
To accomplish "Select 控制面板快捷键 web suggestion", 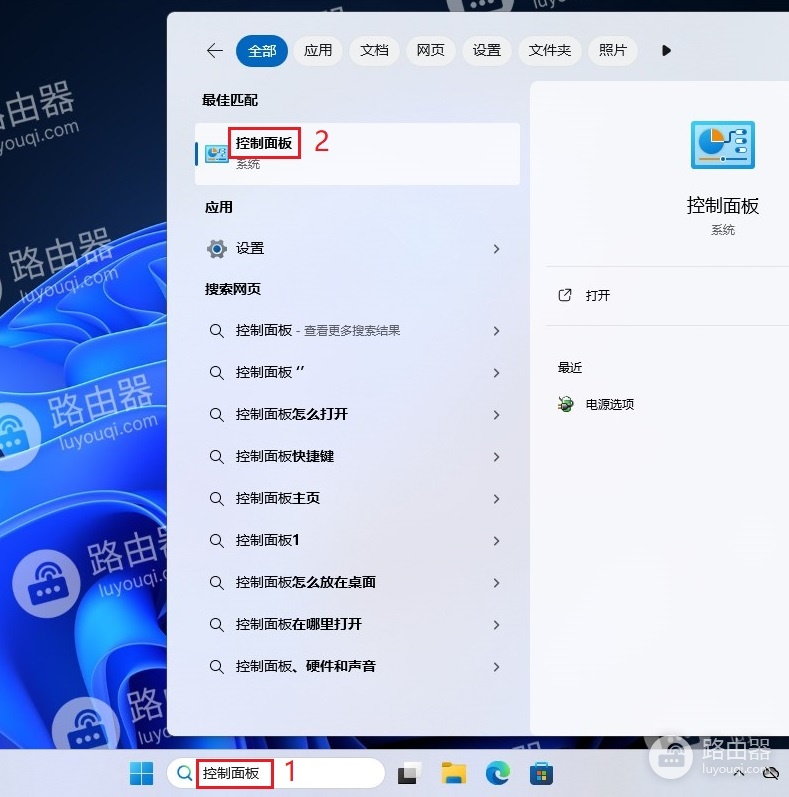I will click(x=357, y=456).
